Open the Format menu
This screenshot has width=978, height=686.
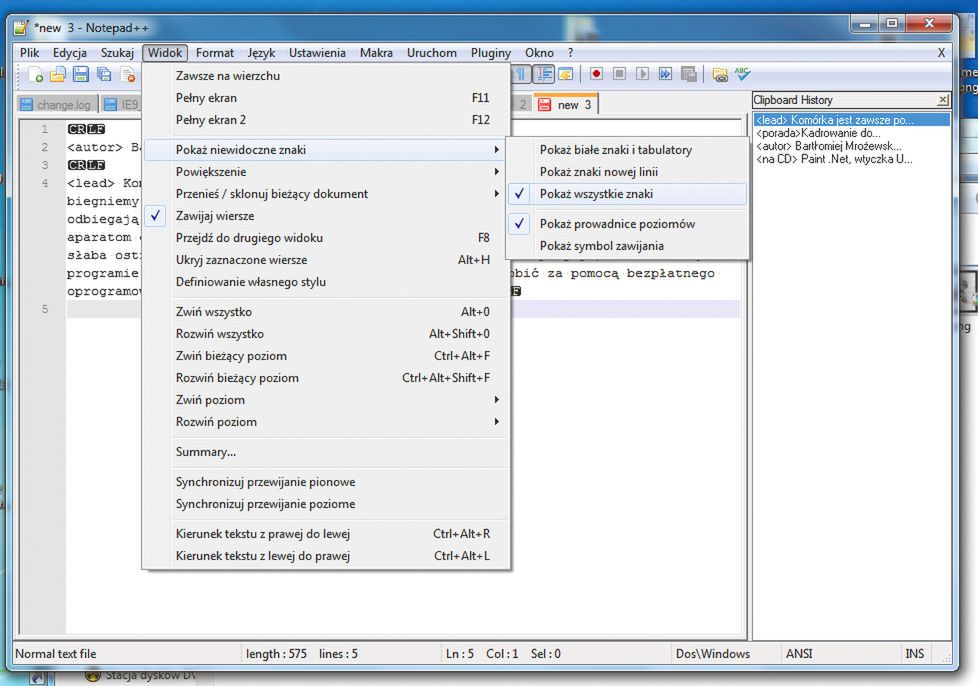pos(214,53)
